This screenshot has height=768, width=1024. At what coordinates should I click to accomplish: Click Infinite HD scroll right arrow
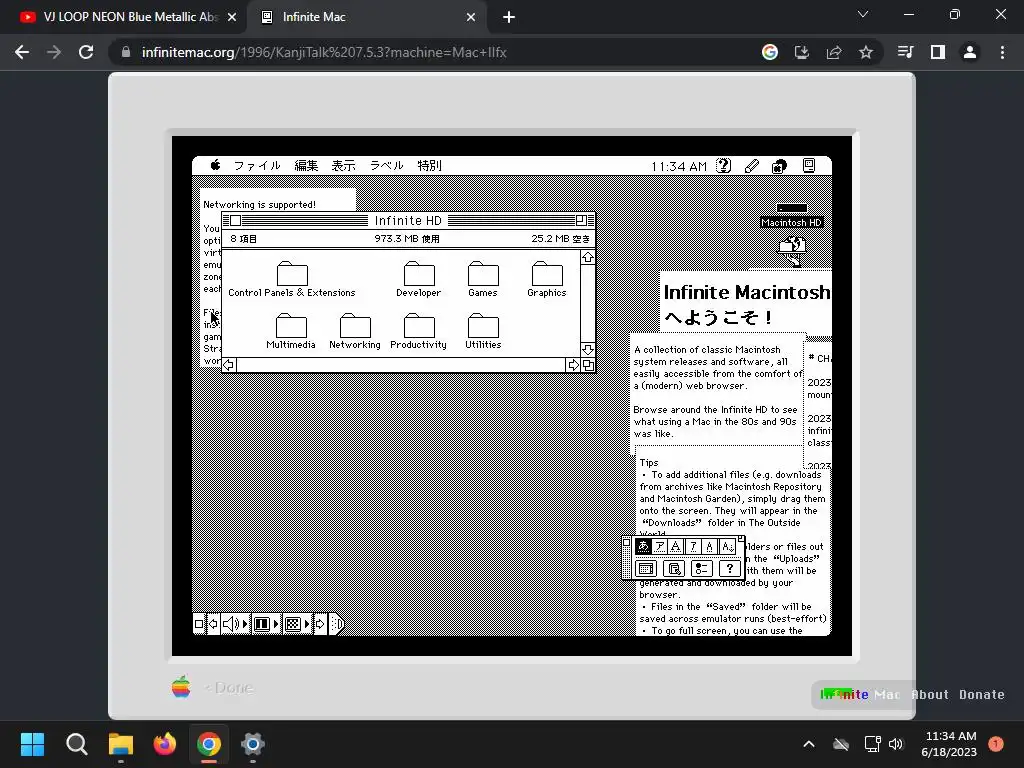573,365
